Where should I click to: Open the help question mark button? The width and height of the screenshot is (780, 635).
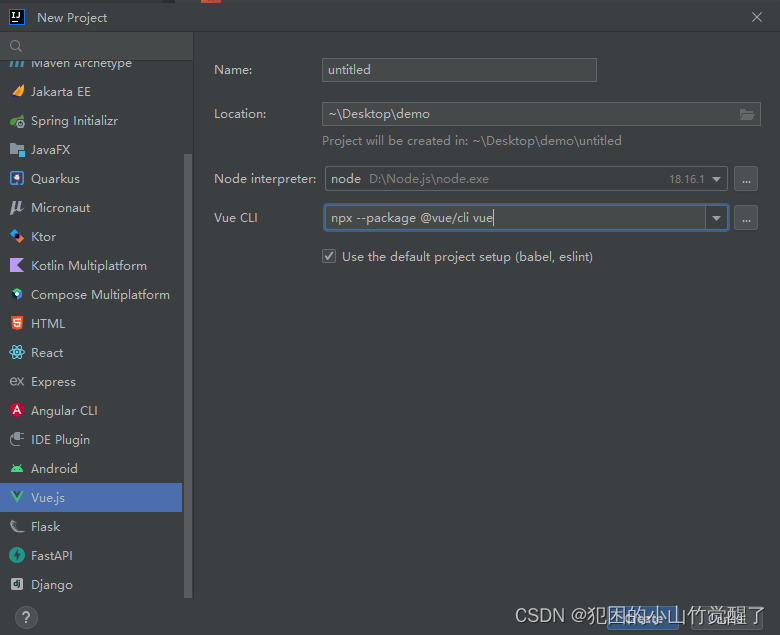(x=26, y=618)
